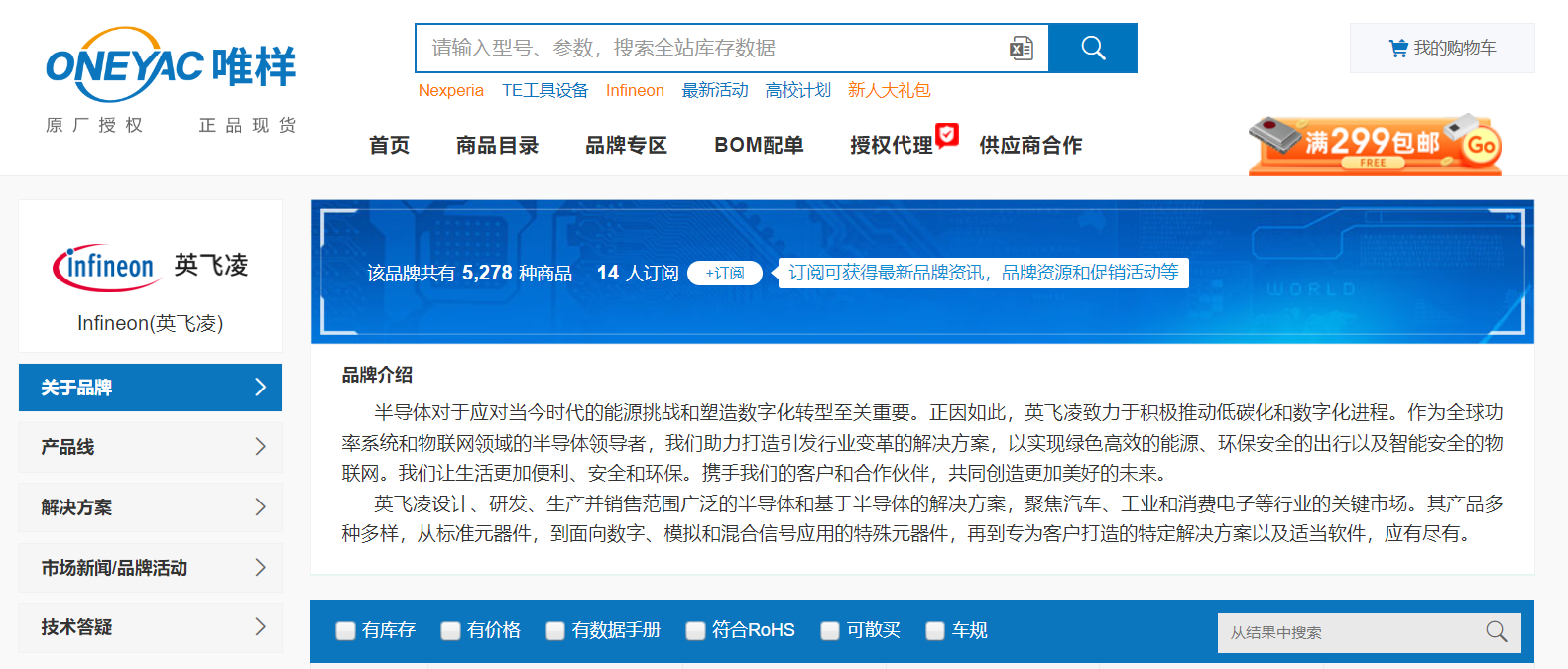Open the Nexperia quick link

pos(450,91)
